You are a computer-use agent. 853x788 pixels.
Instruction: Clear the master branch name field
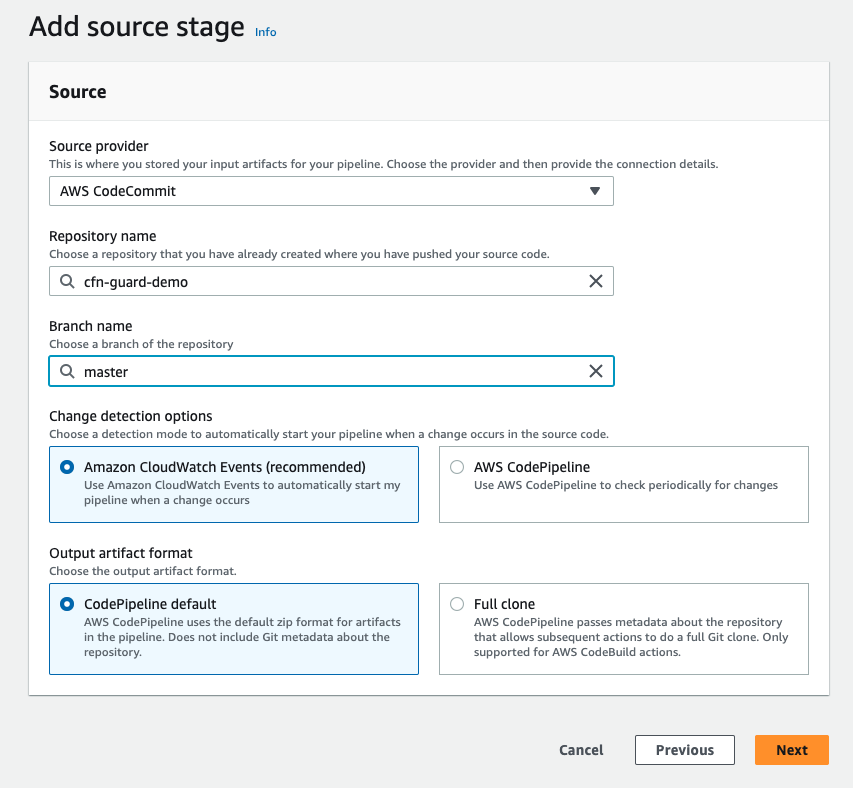point(596,371)
